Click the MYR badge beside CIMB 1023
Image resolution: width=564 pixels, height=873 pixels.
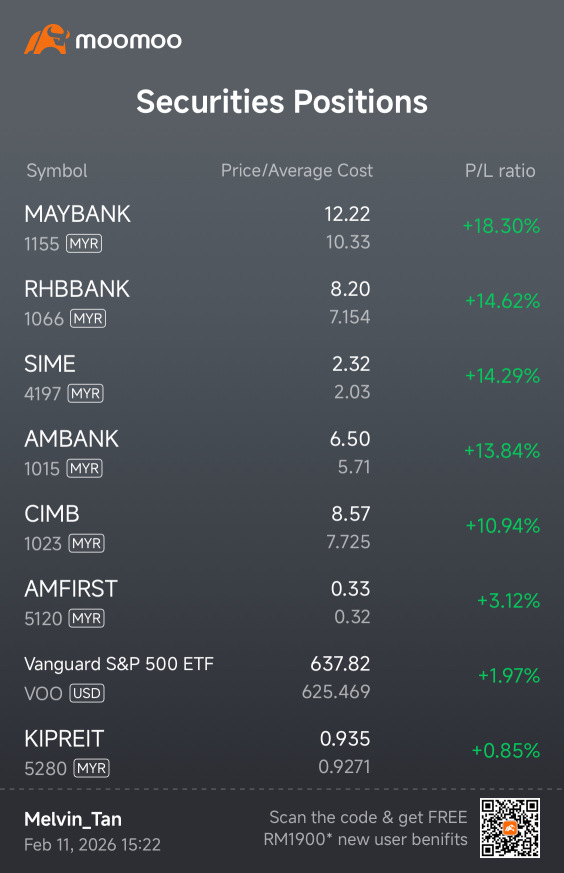(x=86, y=543)
